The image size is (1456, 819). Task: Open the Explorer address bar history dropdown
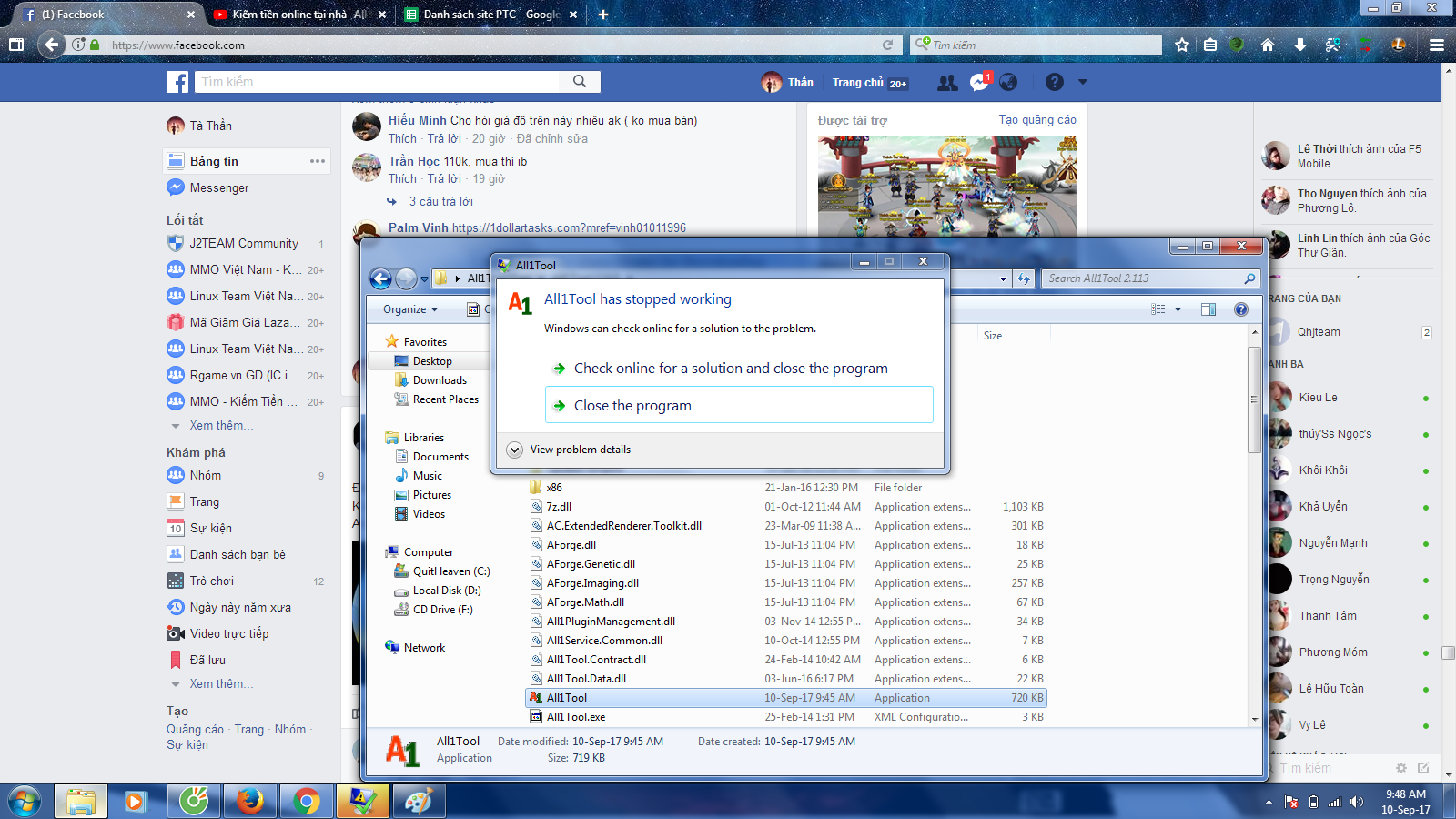click(1003, 278)
